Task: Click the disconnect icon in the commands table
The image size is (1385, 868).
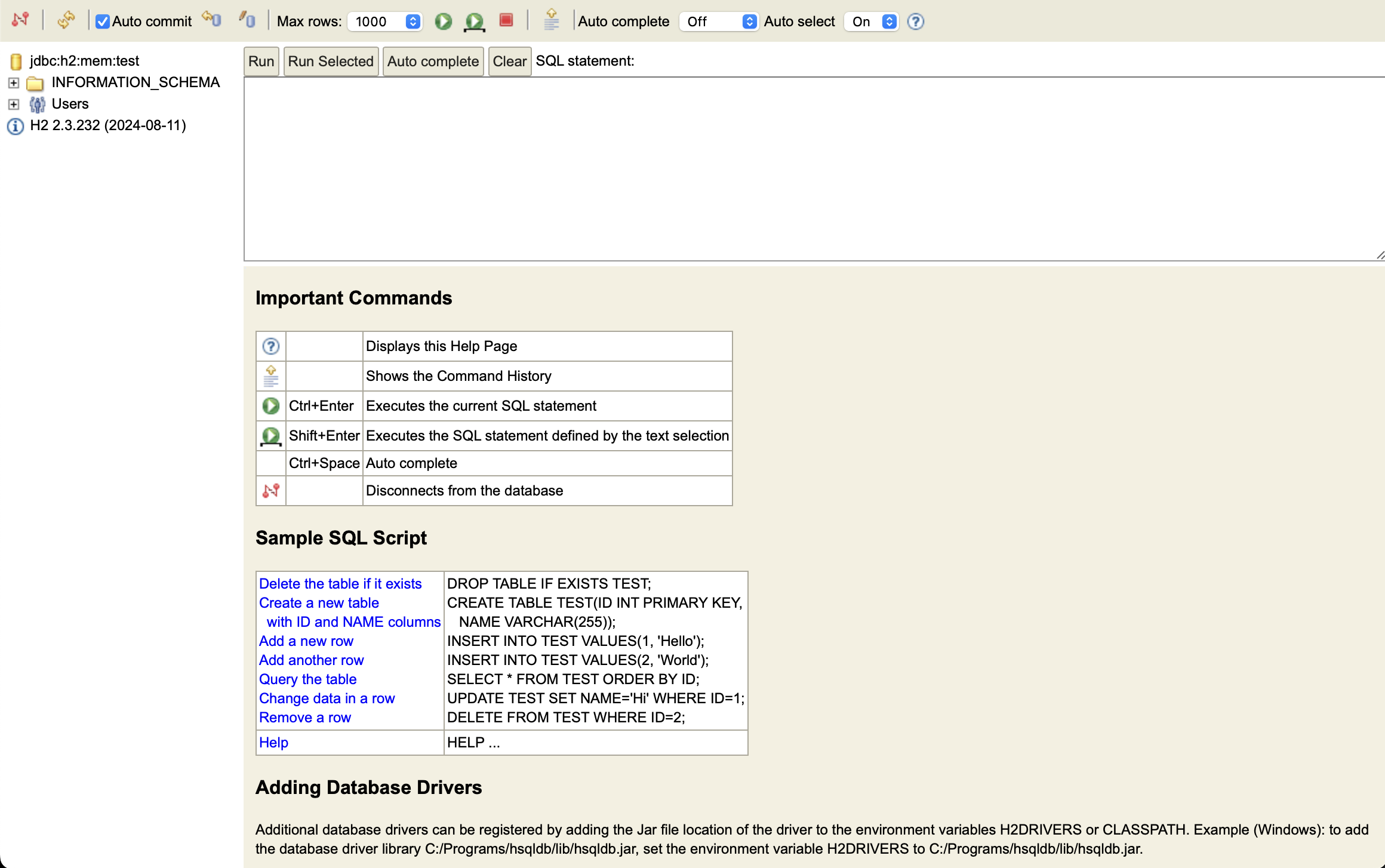Action: pos(271,491)
